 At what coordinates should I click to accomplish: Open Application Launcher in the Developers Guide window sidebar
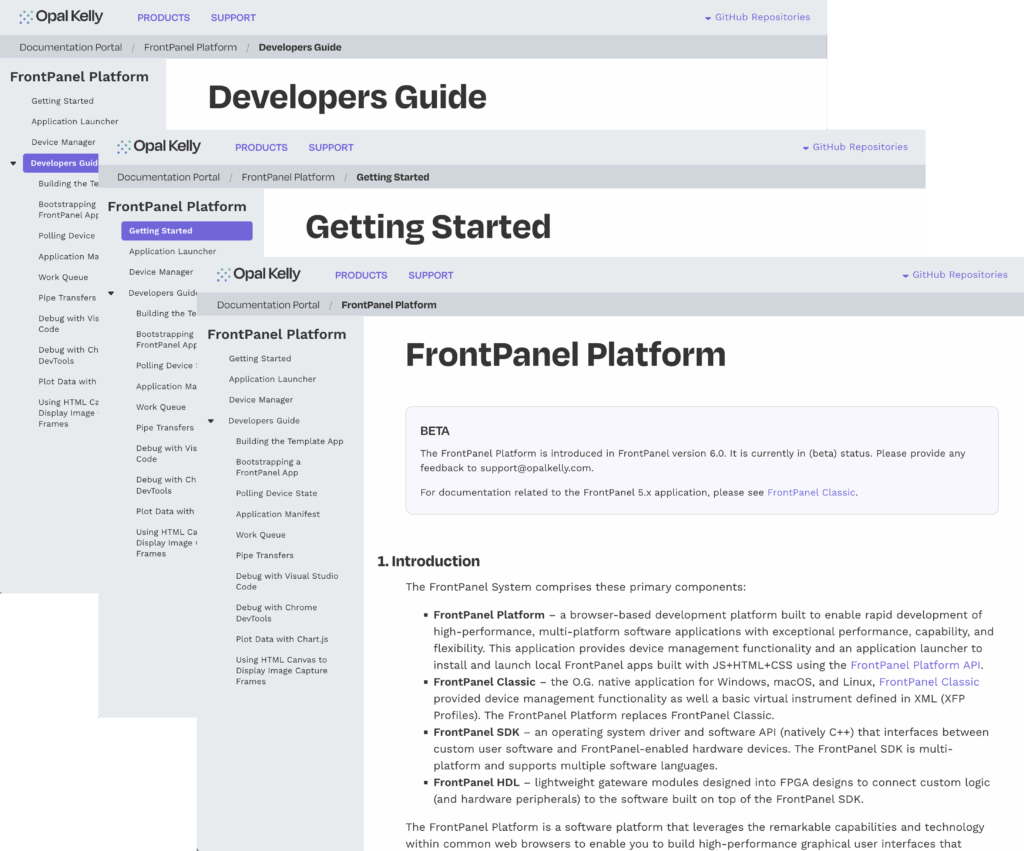(x=74, y=121)
